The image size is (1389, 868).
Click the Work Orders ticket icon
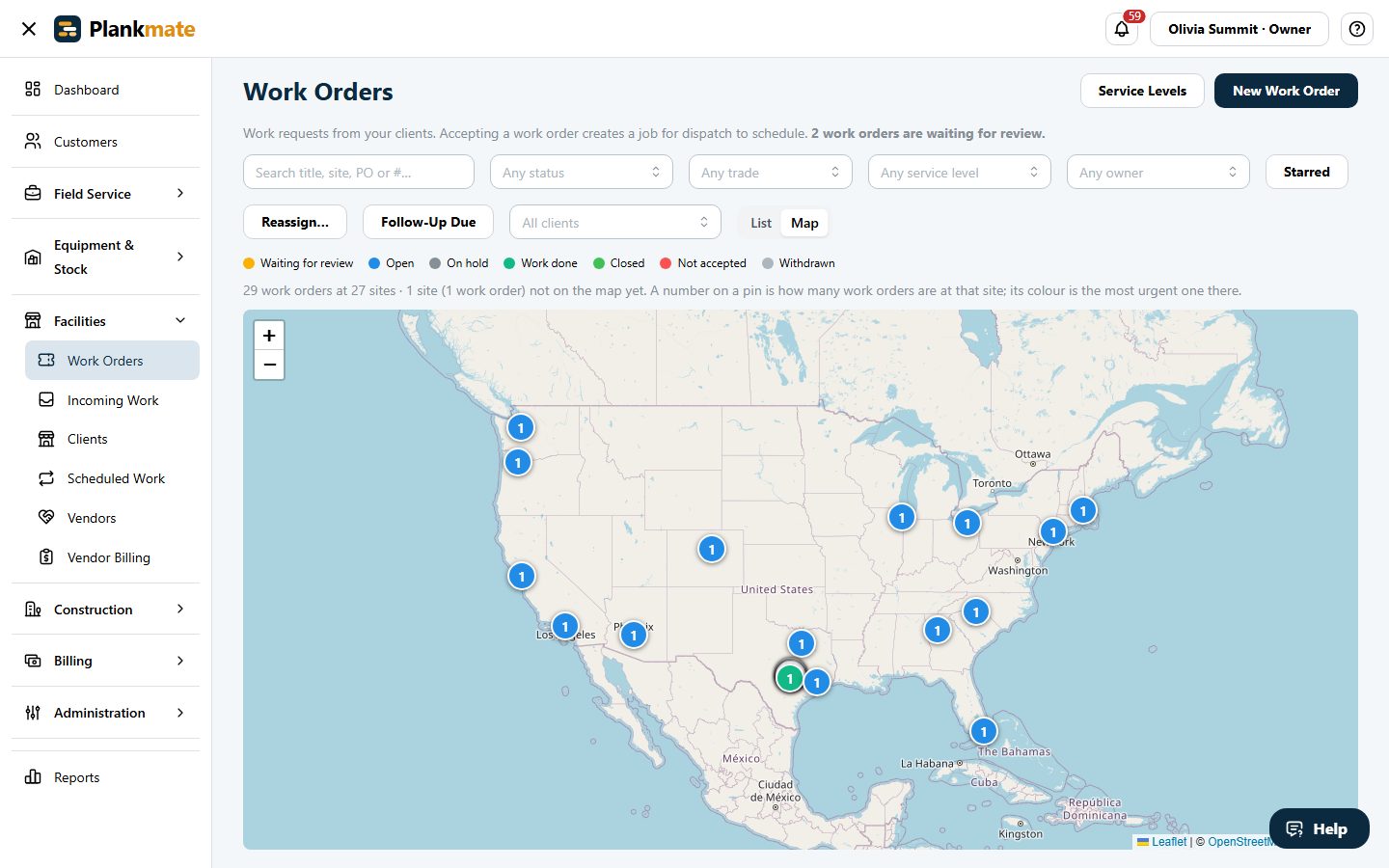(46, 360)
